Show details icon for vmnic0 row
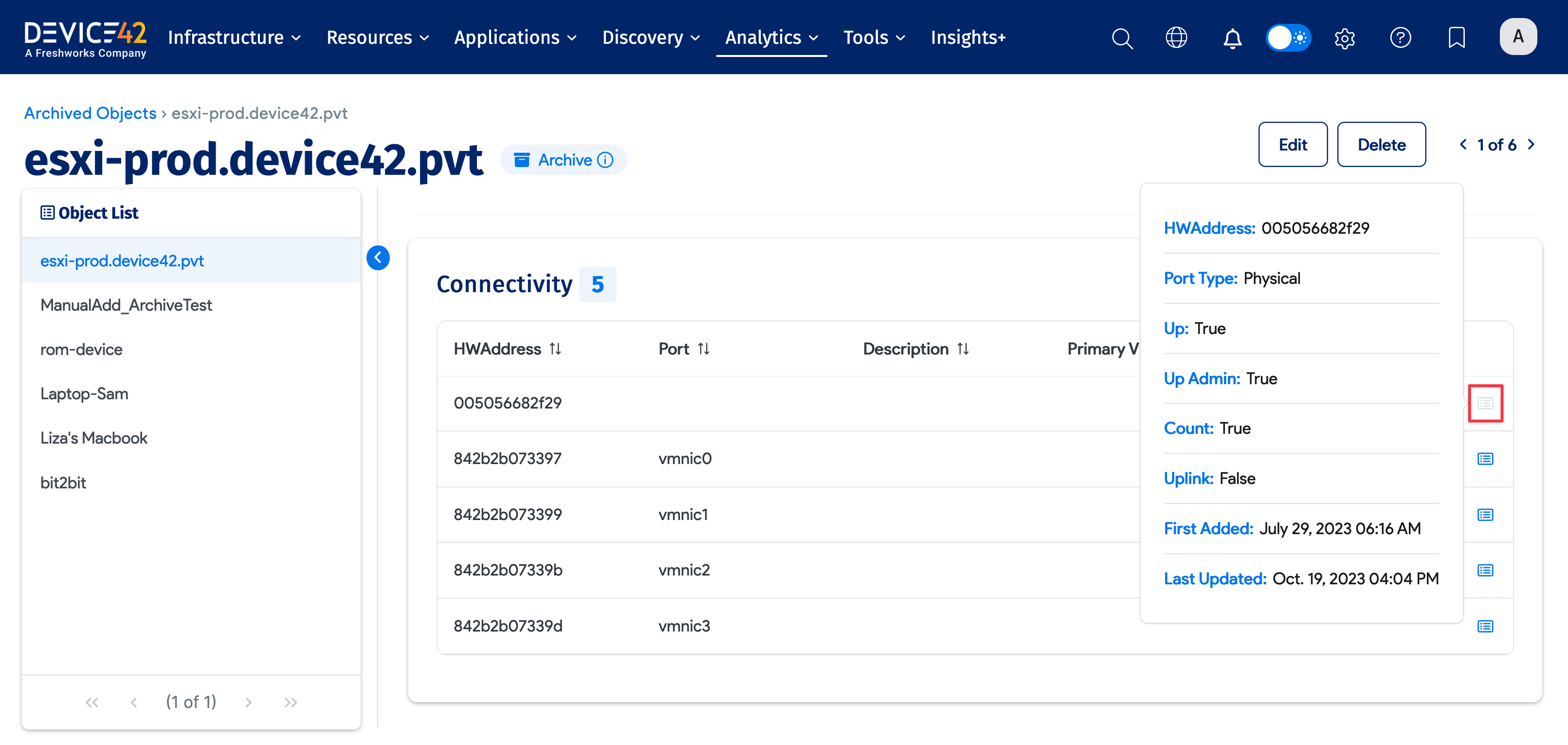This screenshot has width=1568, height=745. click(x=1485, y=459)
